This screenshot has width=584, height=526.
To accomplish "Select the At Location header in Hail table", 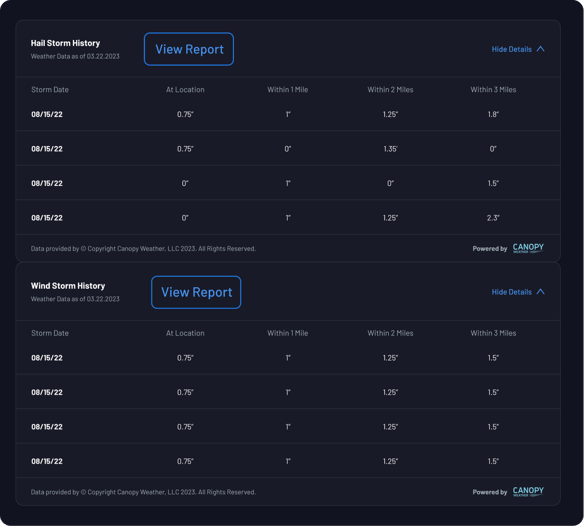I will (185, 90).
